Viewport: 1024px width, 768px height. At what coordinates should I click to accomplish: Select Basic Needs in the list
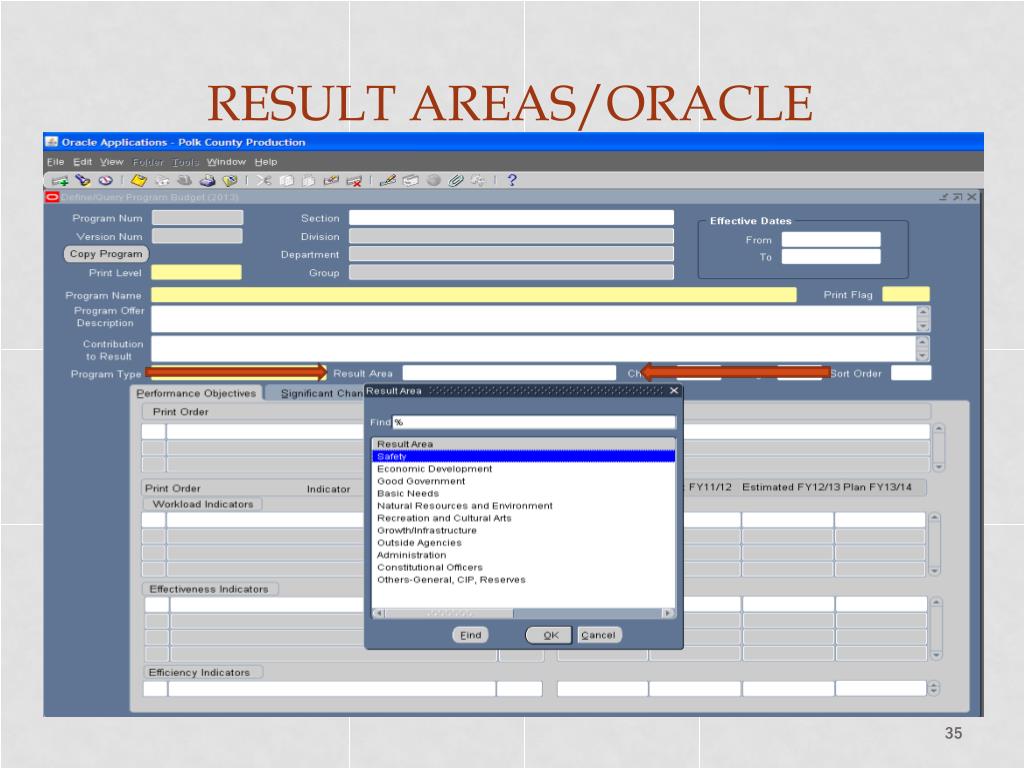[x=523, y=494]
